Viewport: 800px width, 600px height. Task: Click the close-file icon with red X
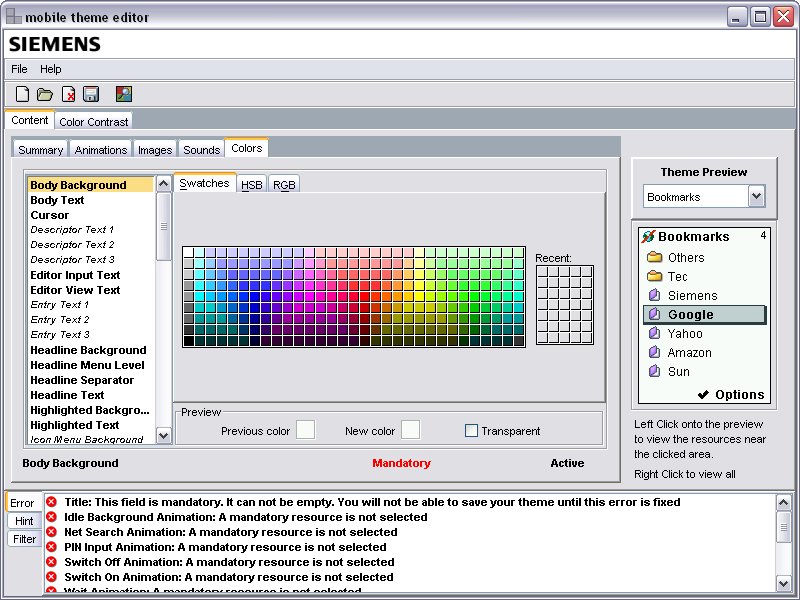pyautogui.click(x=68, y=94)
